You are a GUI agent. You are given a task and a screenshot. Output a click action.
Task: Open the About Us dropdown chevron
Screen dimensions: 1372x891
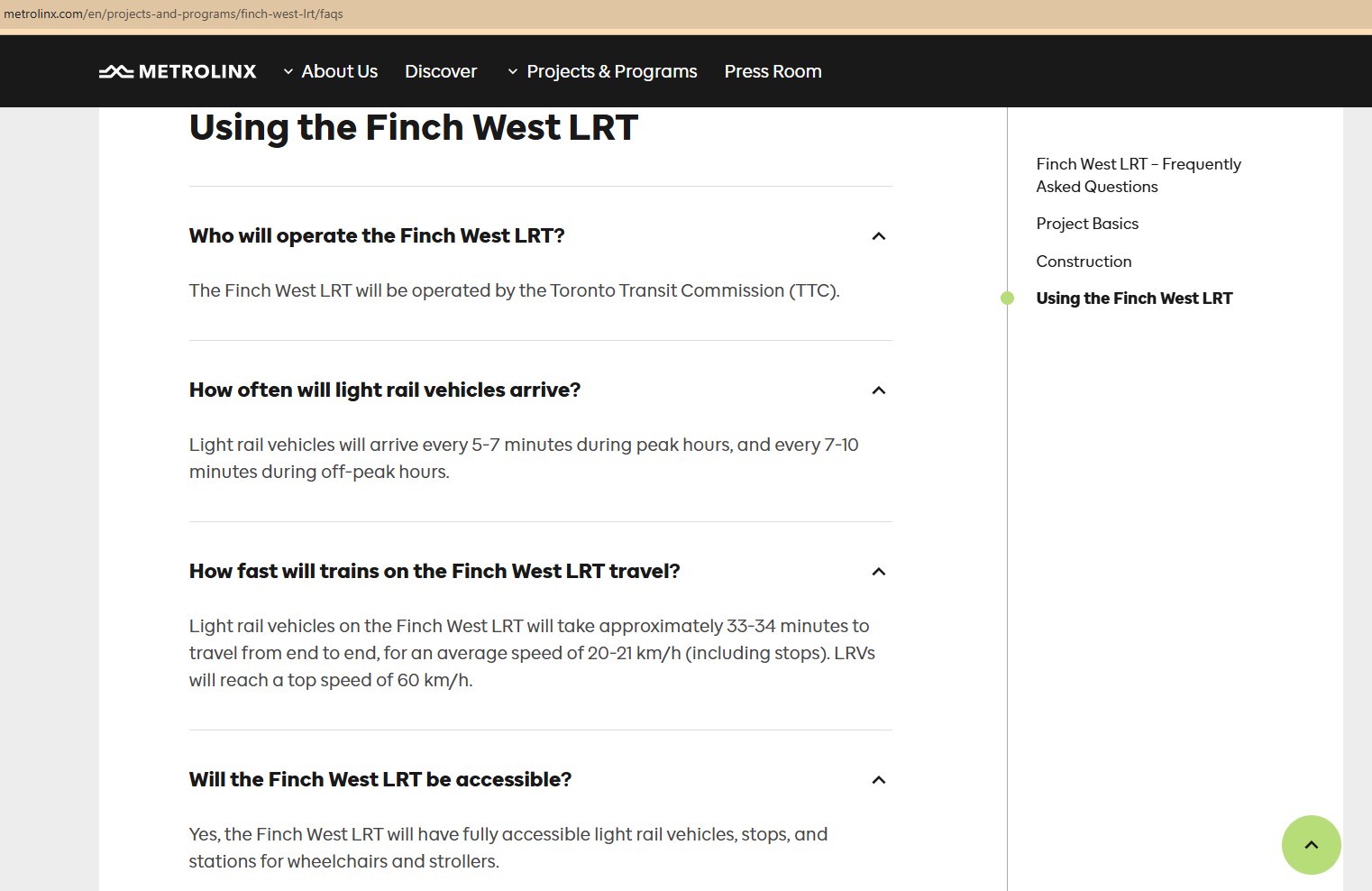(288, 71)
